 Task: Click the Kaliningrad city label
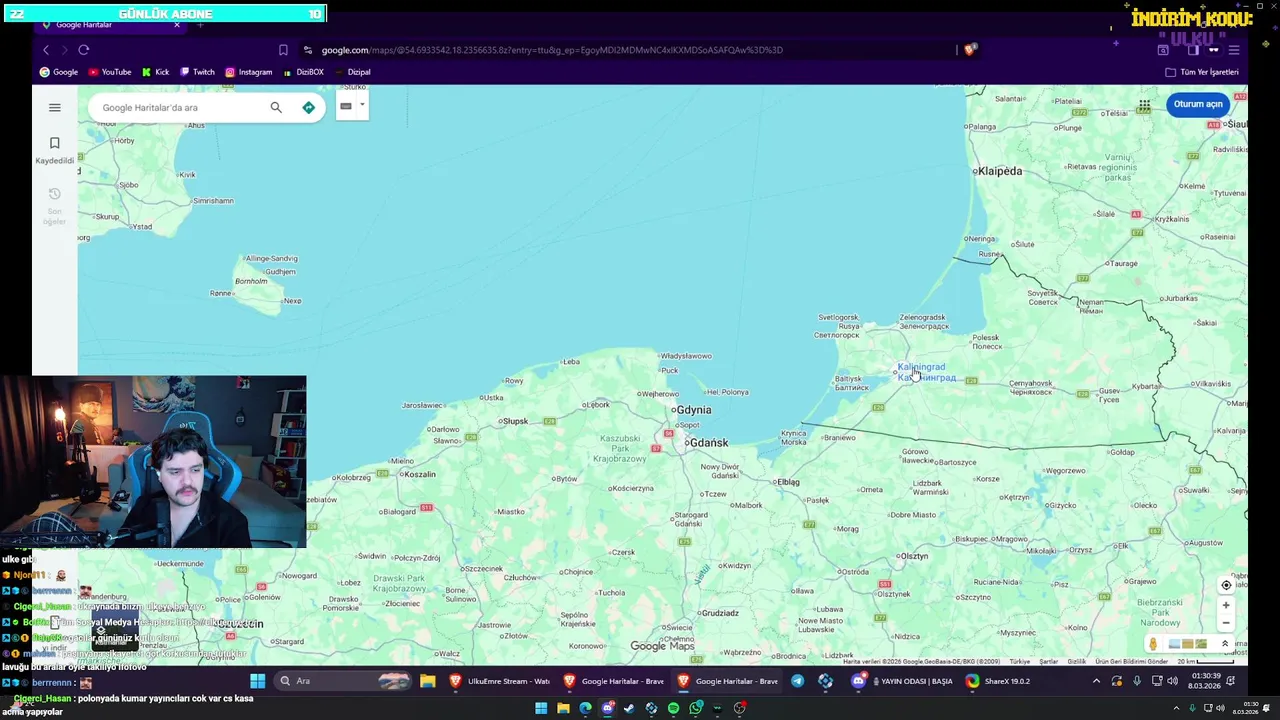(x=926, y=372)
